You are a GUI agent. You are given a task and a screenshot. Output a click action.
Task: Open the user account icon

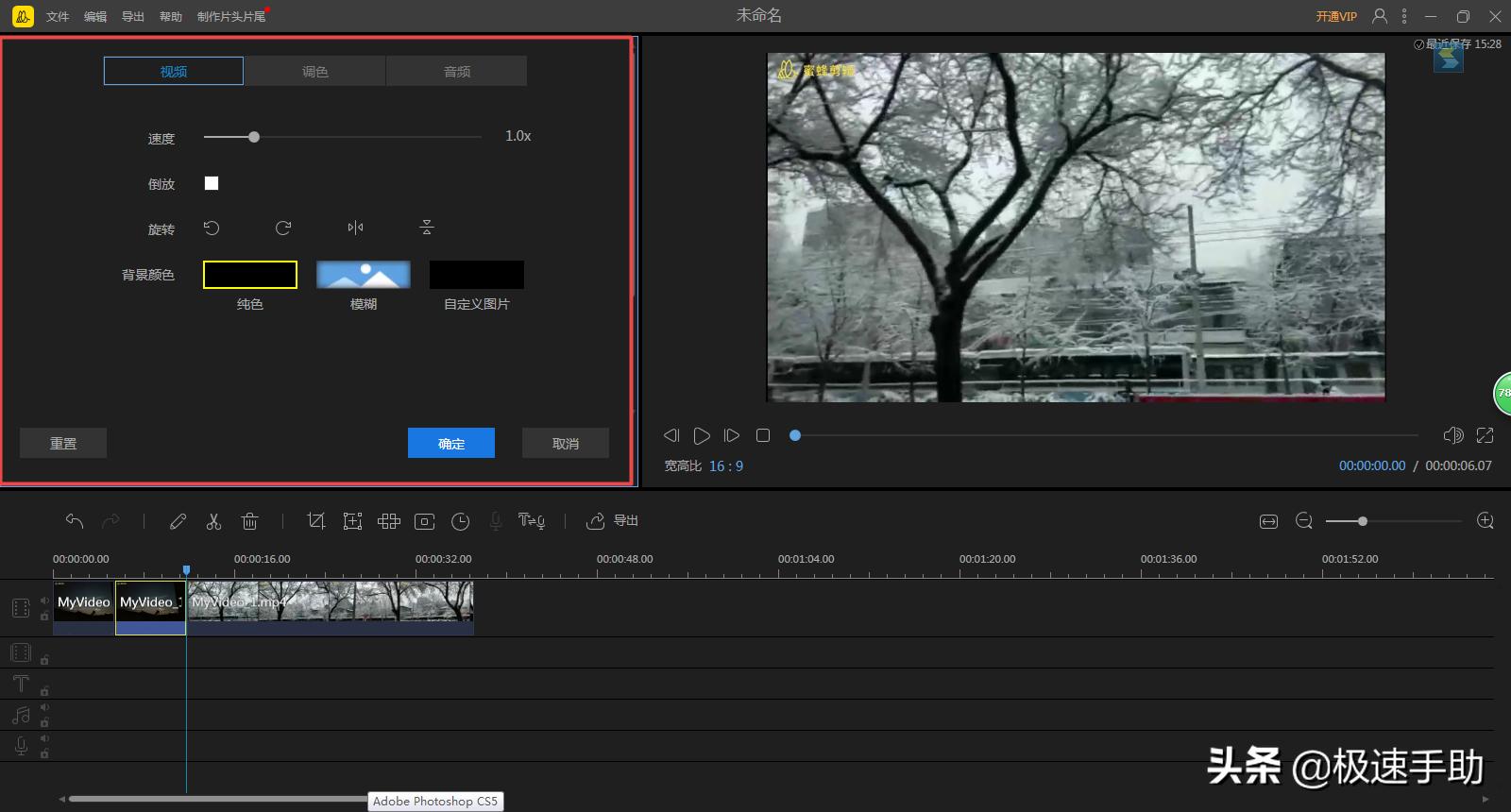(x=1380, y=16)
